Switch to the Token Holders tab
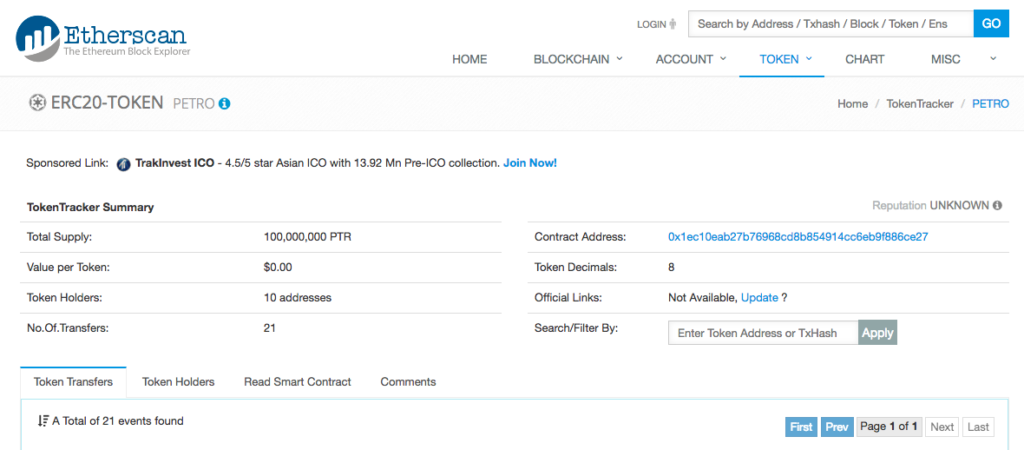This screenshot has width=1024, height=450. coord(178,382)
